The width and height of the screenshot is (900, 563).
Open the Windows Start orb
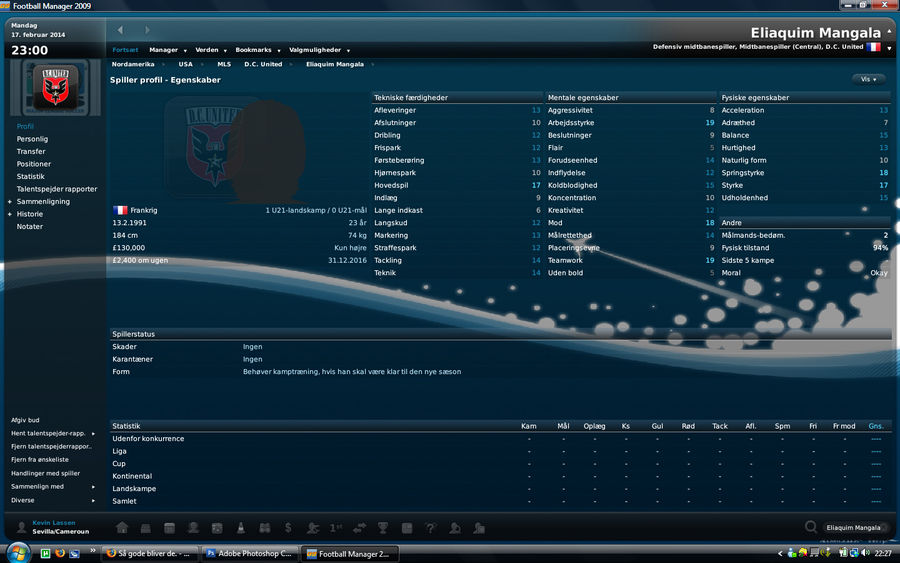(x=18, y=553)
